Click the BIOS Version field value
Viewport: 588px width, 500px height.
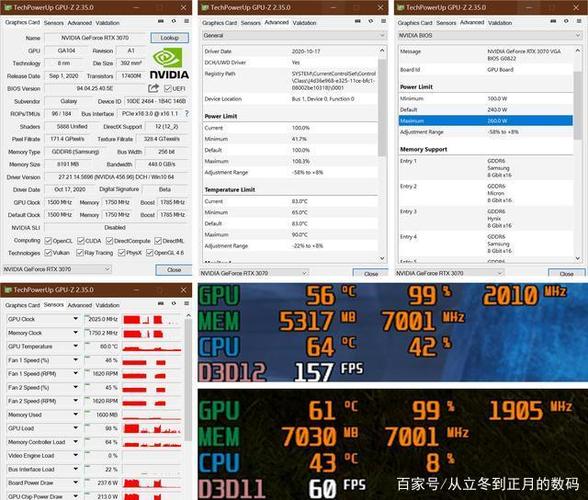tap(94, 89)
